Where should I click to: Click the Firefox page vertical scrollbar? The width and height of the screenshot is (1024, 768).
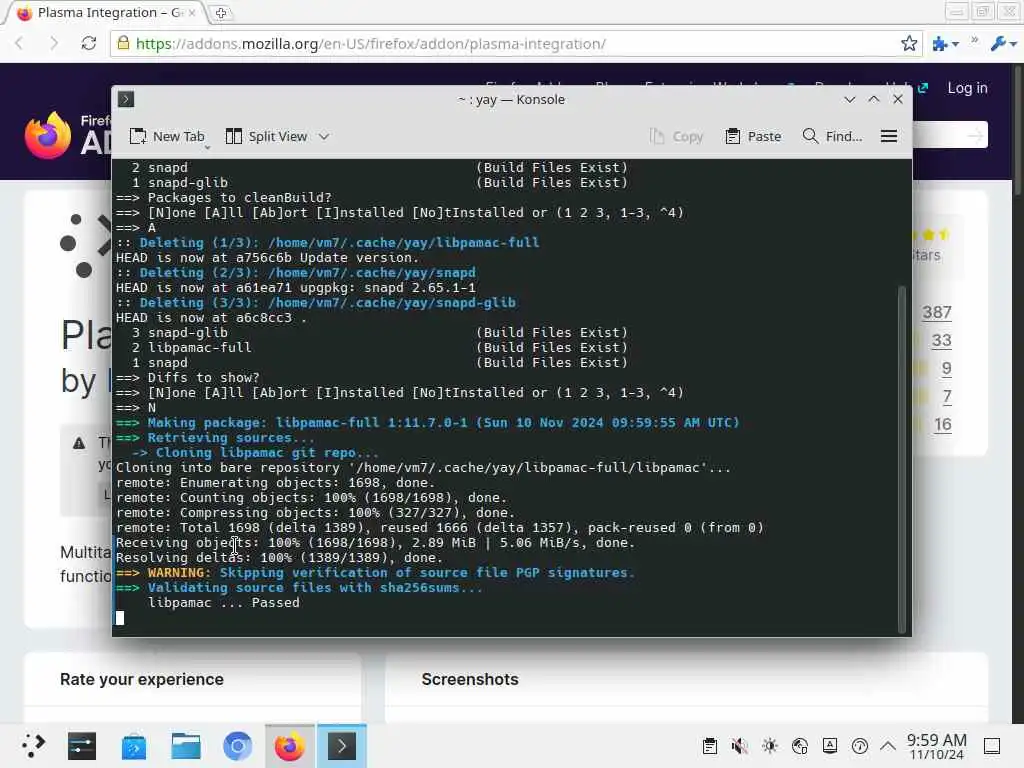1019,129
